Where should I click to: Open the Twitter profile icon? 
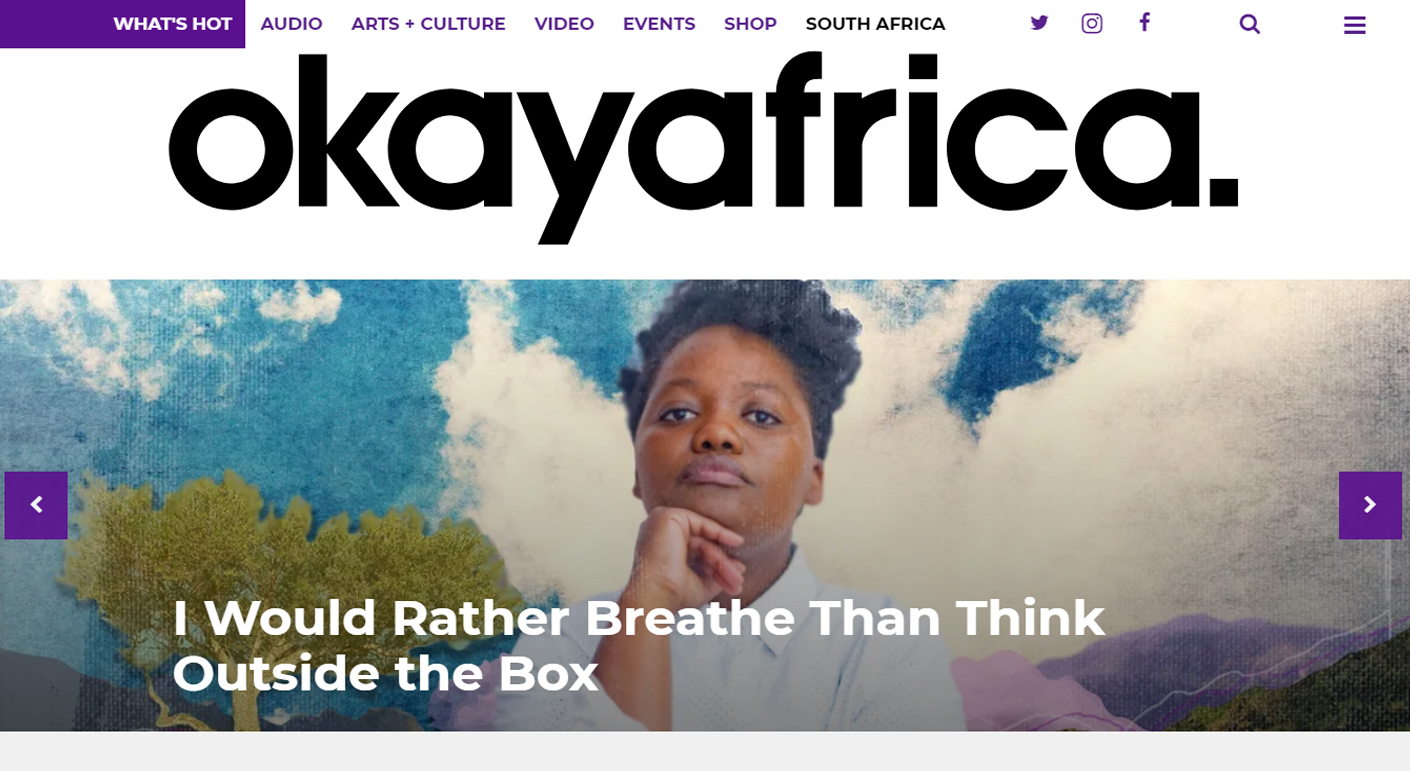pos(1039,23)
